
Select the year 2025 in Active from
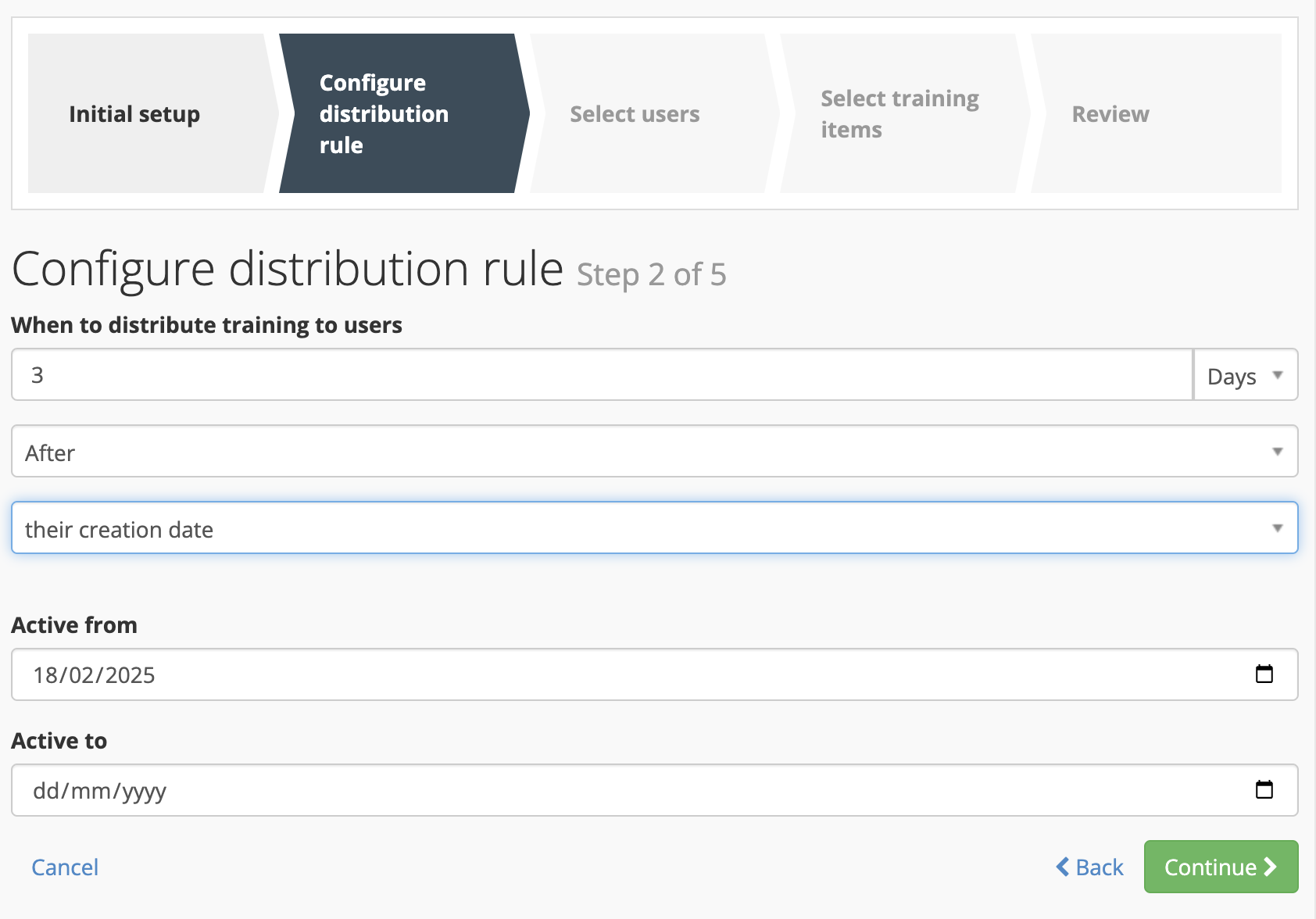130,675
